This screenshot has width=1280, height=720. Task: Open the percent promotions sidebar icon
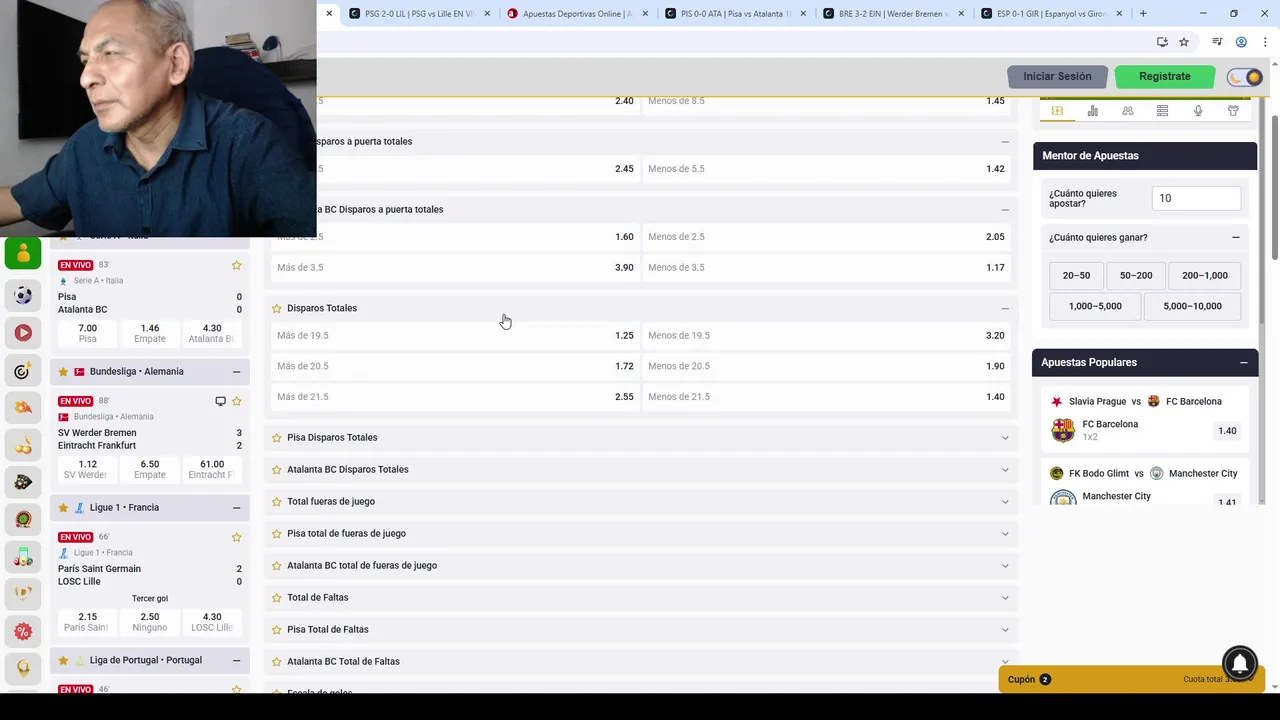23,631
